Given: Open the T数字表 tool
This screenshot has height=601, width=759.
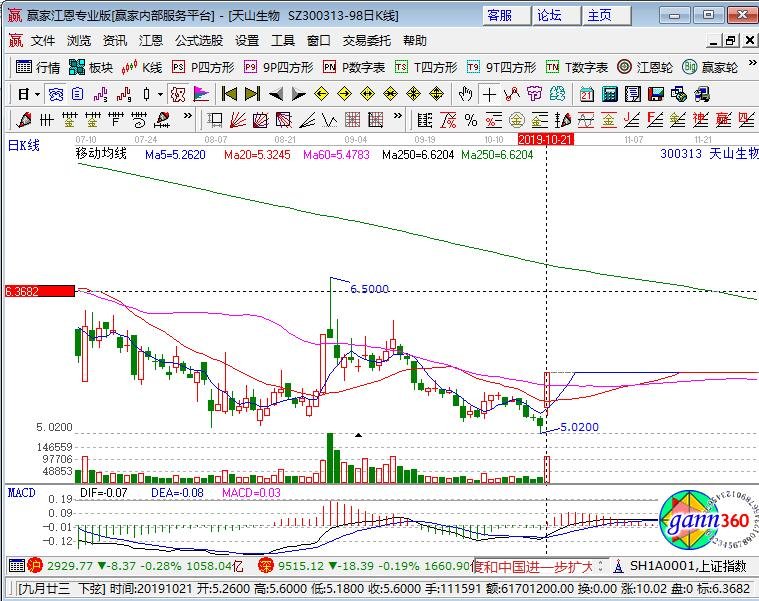Looking at the screenshot, I should coord(577,67).
